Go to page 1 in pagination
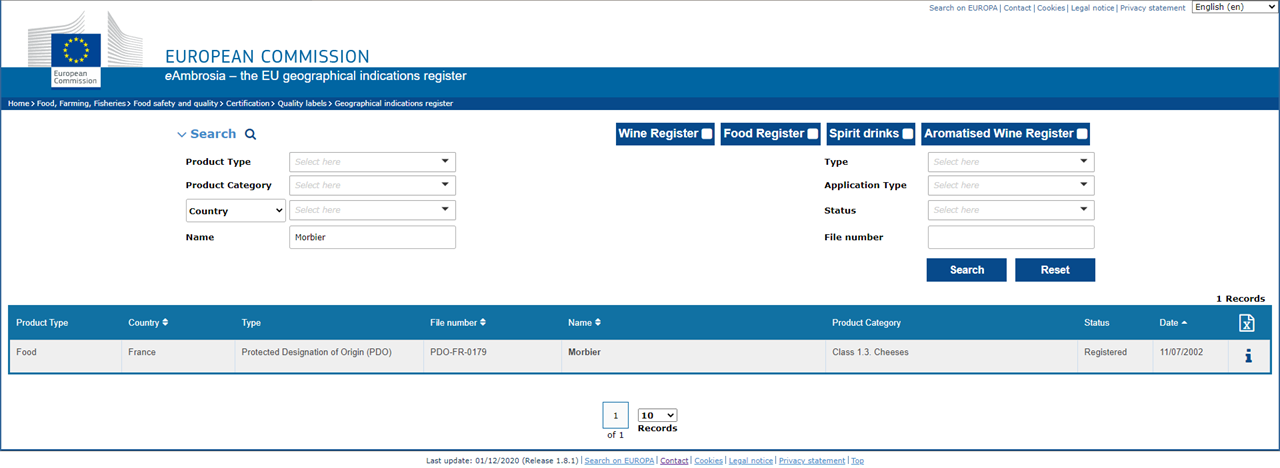 coord(616,415)
